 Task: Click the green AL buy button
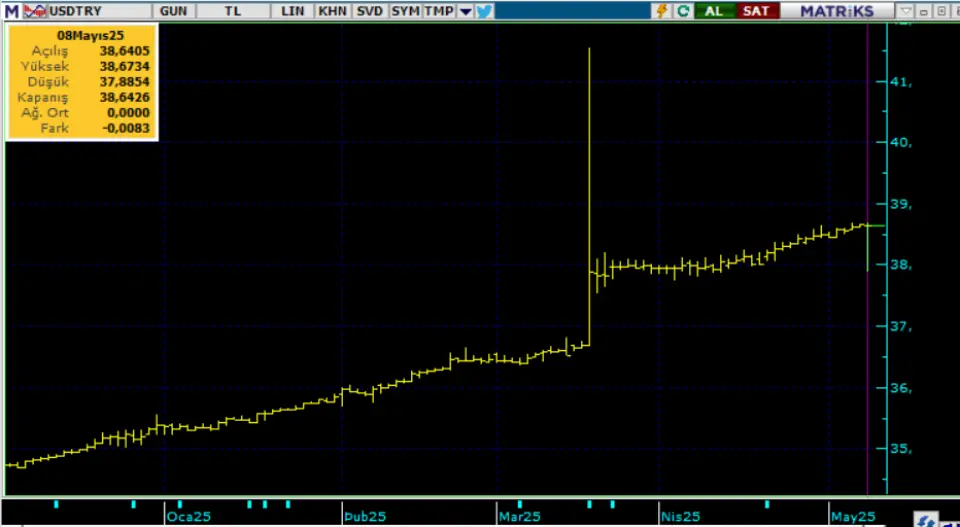point(714,11)
